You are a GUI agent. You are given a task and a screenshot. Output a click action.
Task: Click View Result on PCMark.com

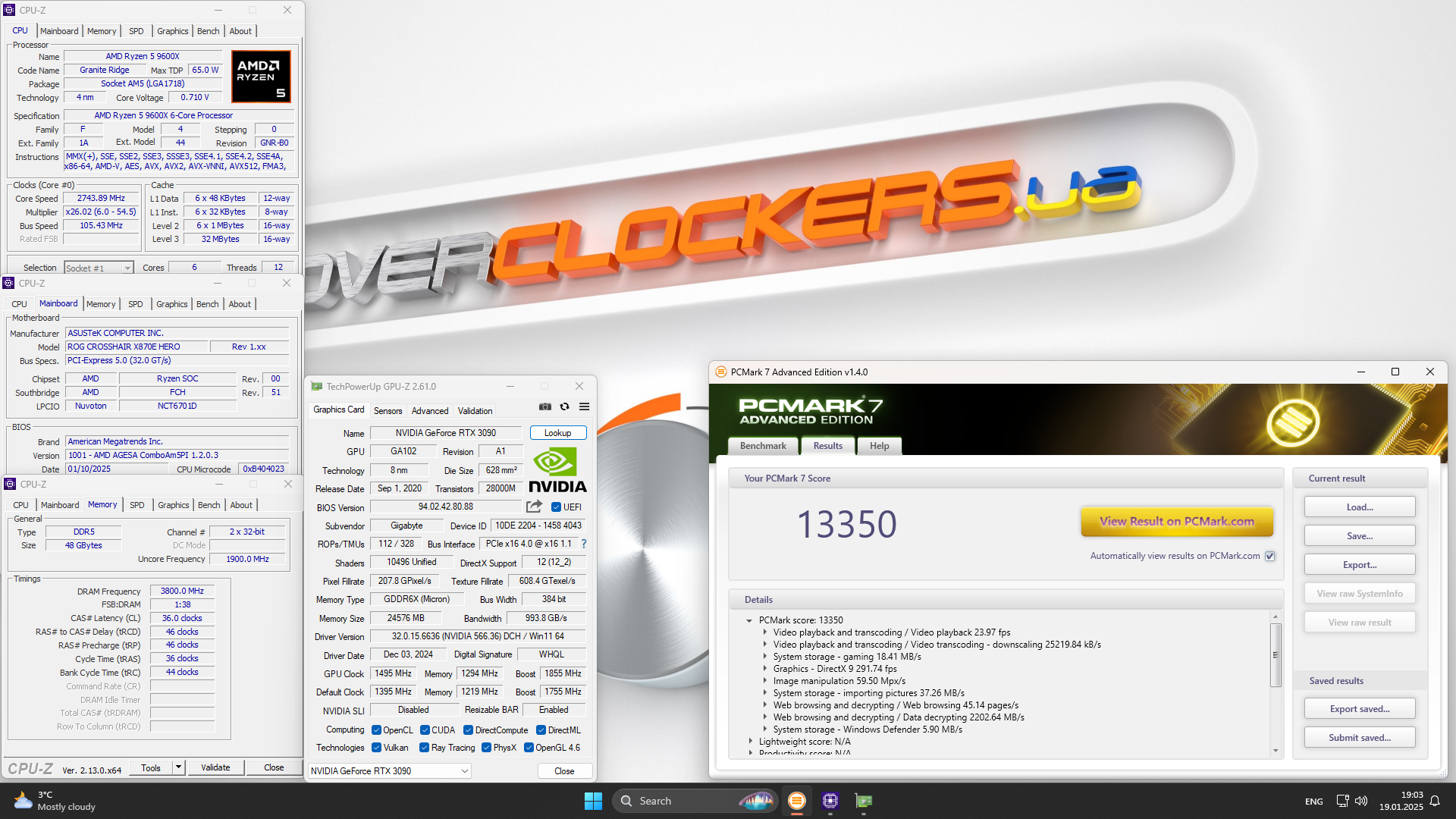(1177, 522)
